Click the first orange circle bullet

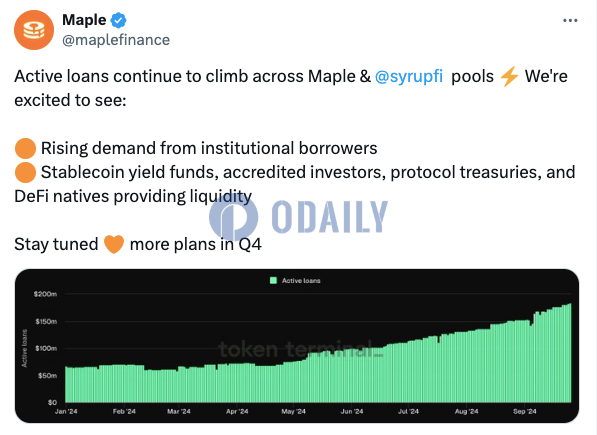coord(26,148)
